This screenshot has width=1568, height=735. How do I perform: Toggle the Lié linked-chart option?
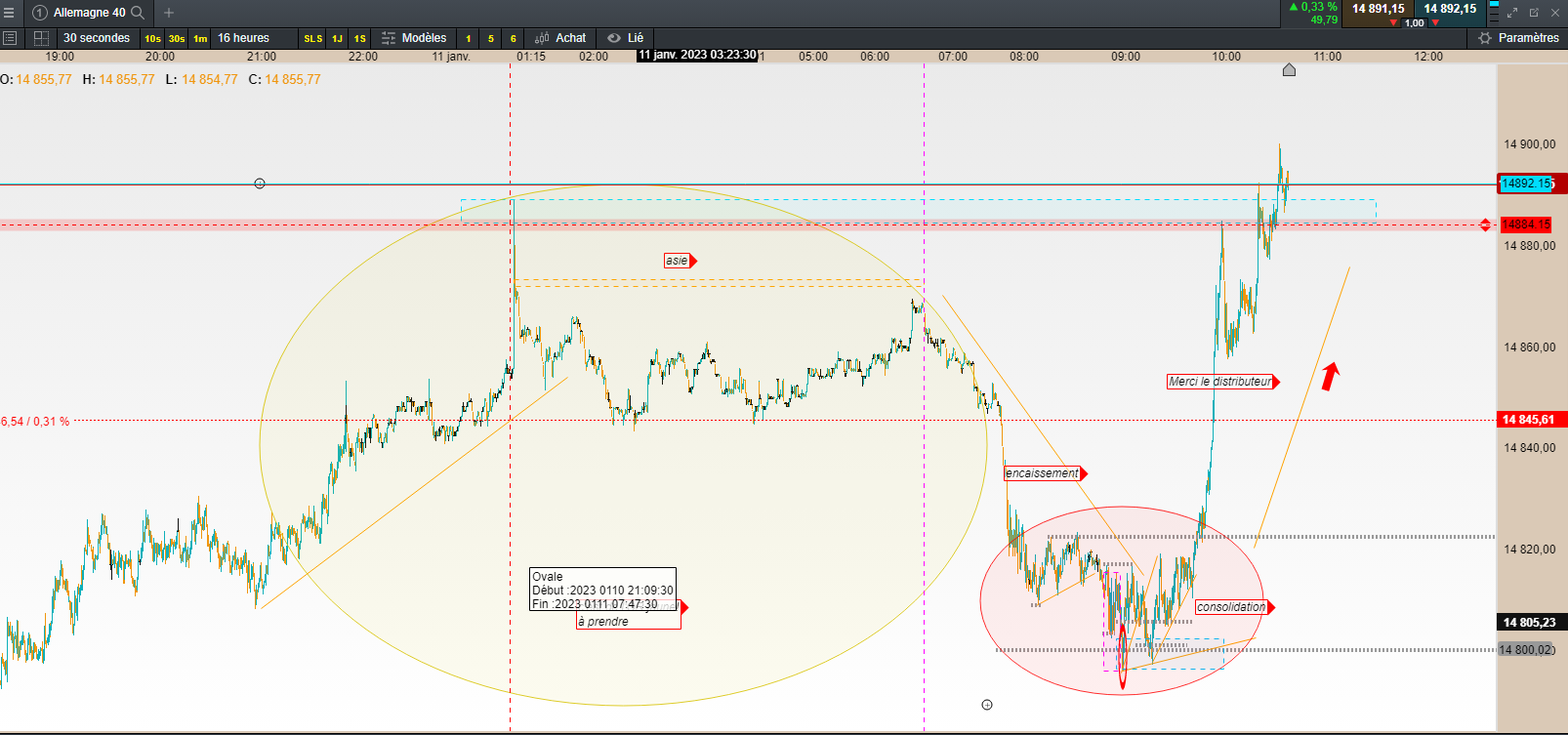pos(626,38)
